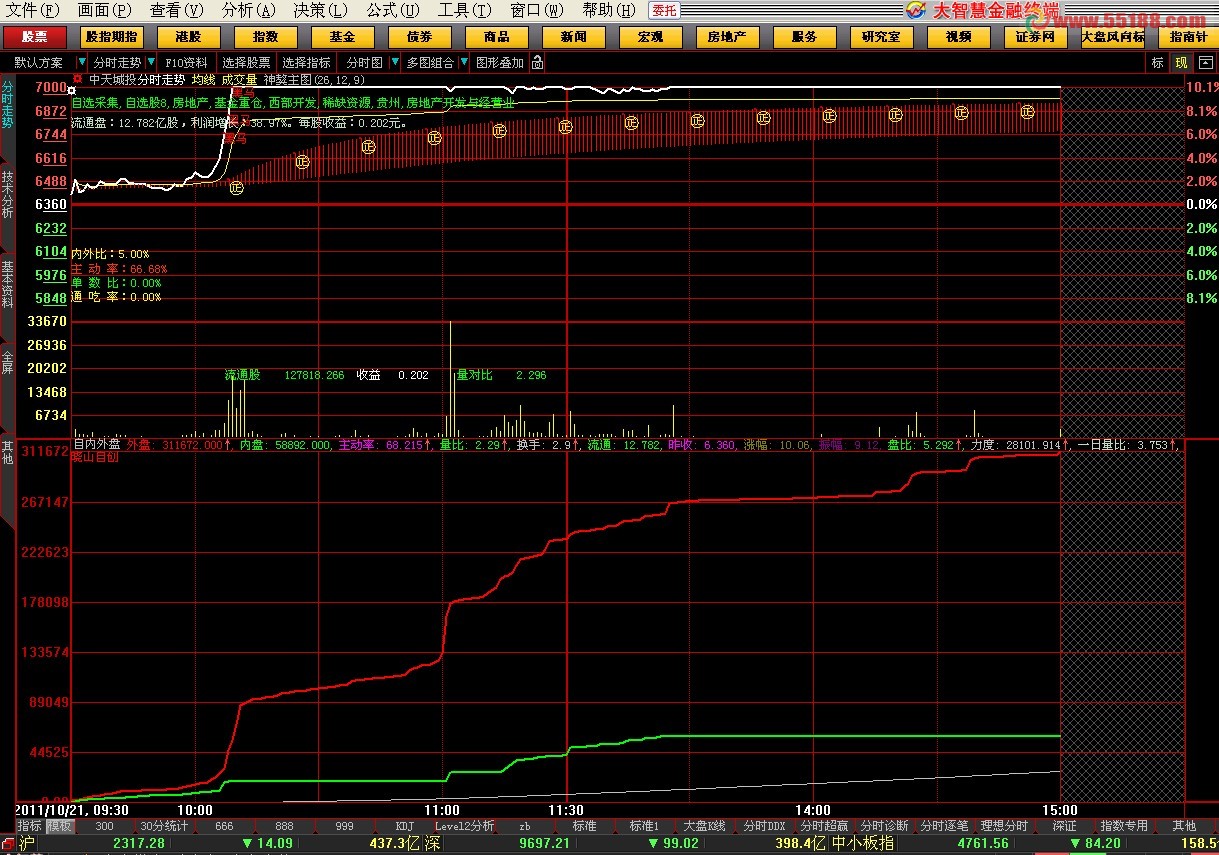Click the lock icon beside 图形叠加

(537, 62)
